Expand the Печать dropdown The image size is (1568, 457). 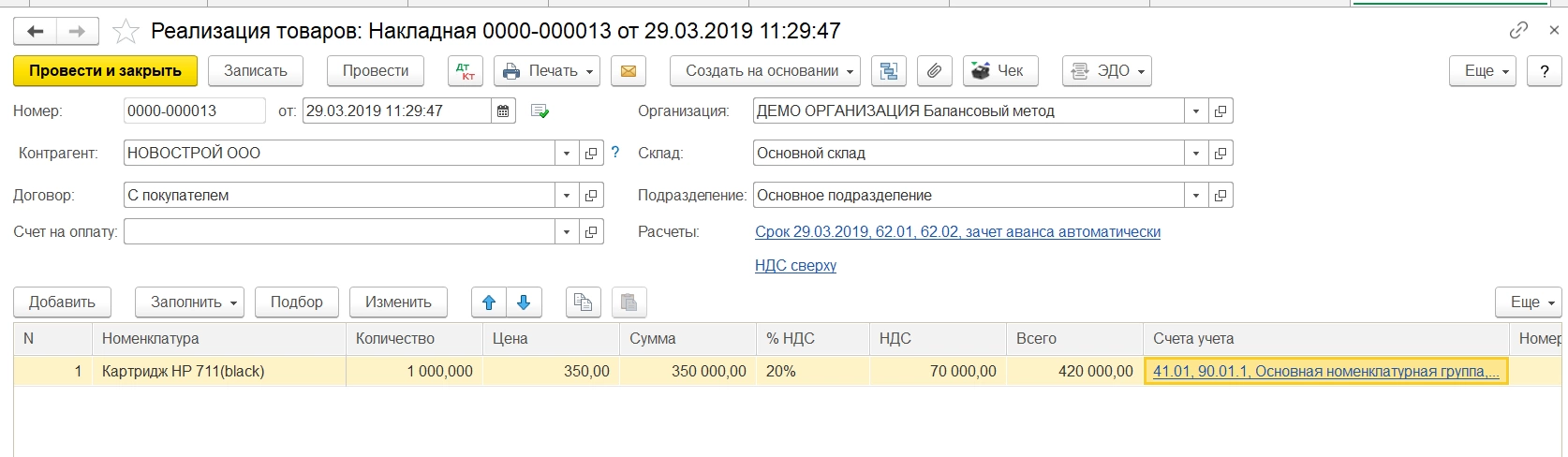[547, 71]
